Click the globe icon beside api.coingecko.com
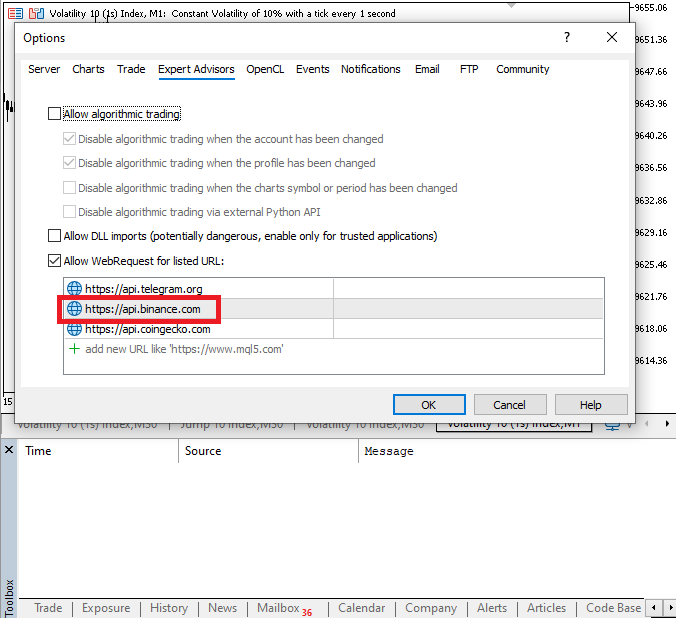The width and height of the screenshot is (676, 618). pyautogui.click(x=74, y=329)
